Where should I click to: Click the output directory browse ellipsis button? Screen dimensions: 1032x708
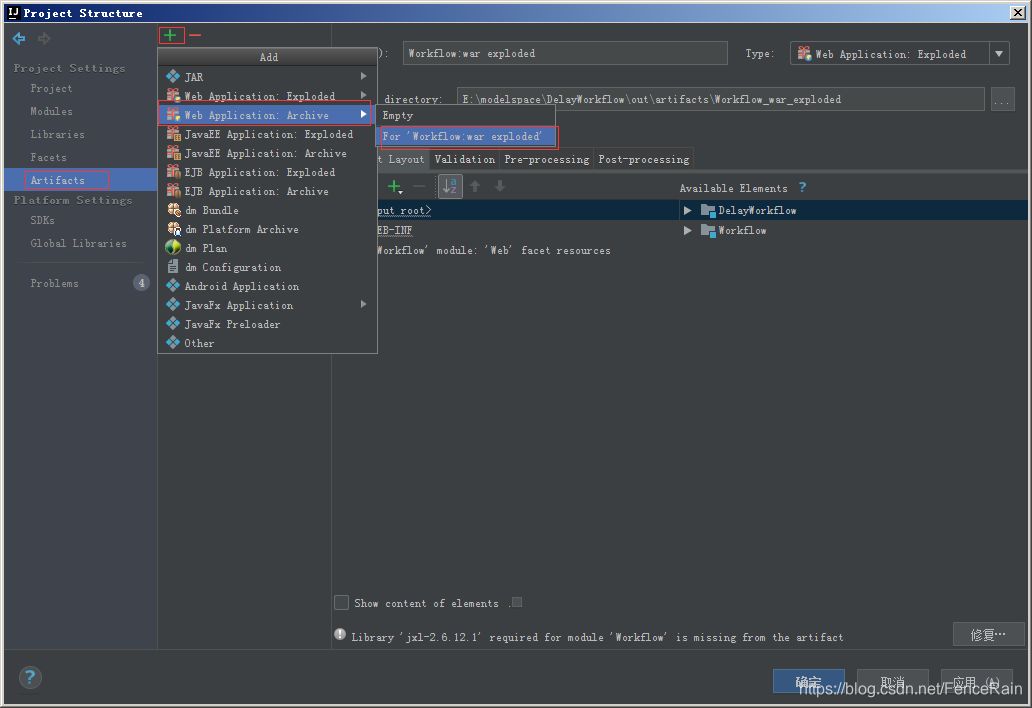tap(1002, 99)
